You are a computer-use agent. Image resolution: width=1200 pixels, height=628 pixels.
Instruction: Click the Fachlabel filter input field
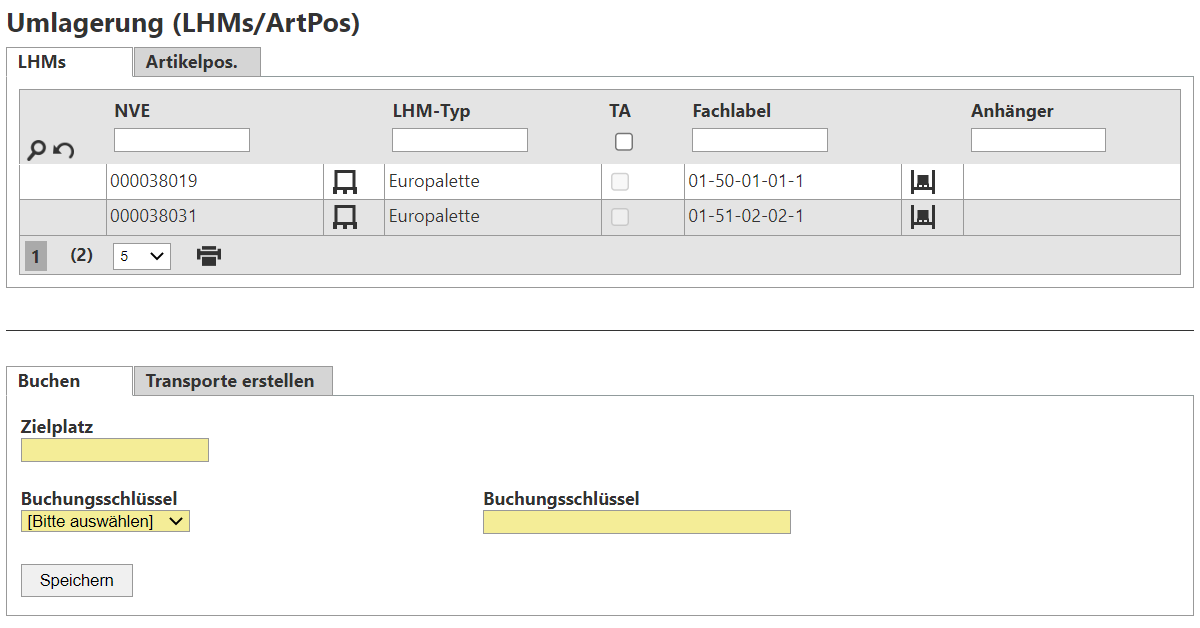point(760,140)
